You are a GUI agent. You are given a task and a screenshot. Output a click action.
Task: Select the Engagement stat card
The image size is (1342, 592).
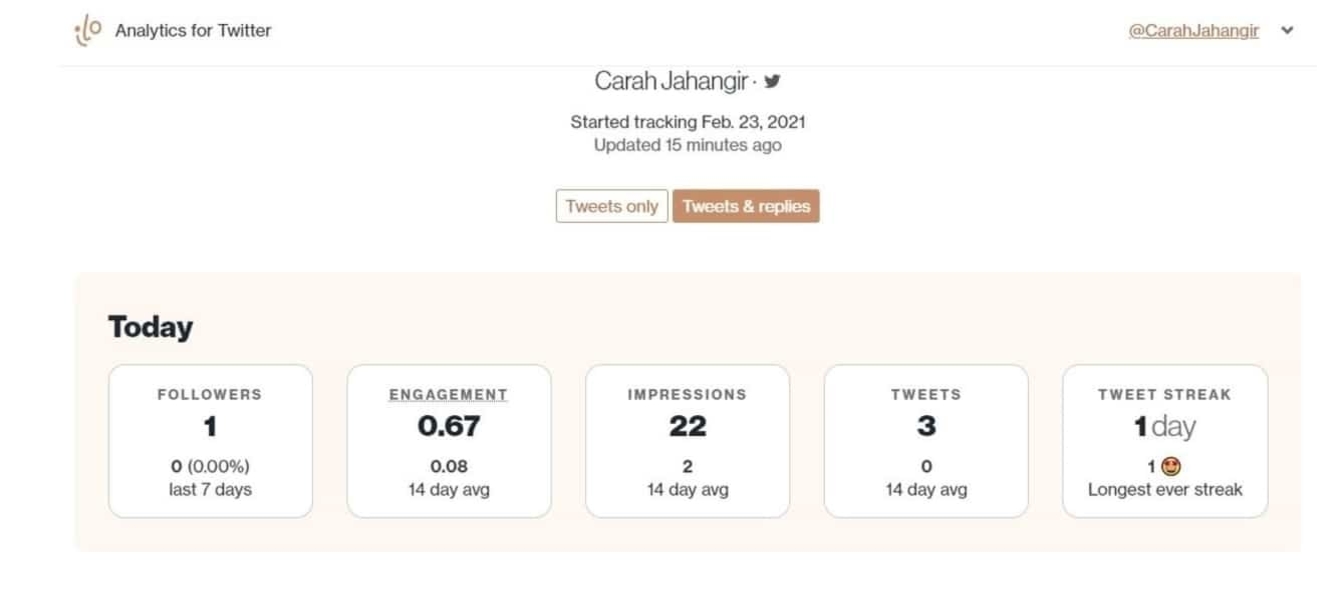coord(448,441)
